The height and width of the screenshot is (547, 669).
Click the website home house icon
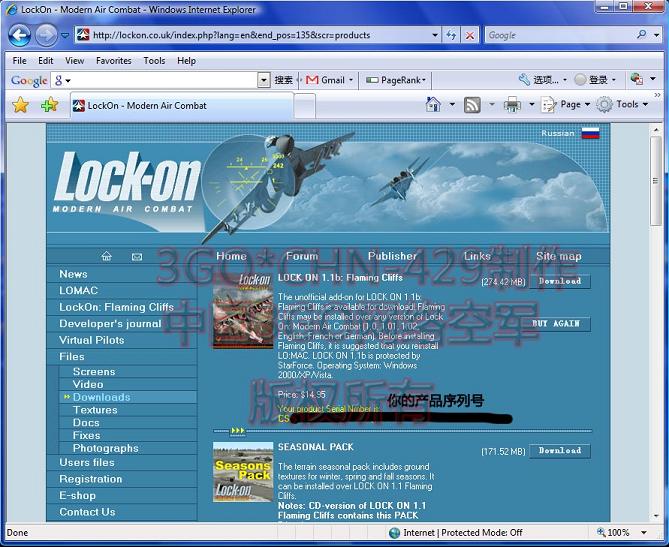(106, 256)
